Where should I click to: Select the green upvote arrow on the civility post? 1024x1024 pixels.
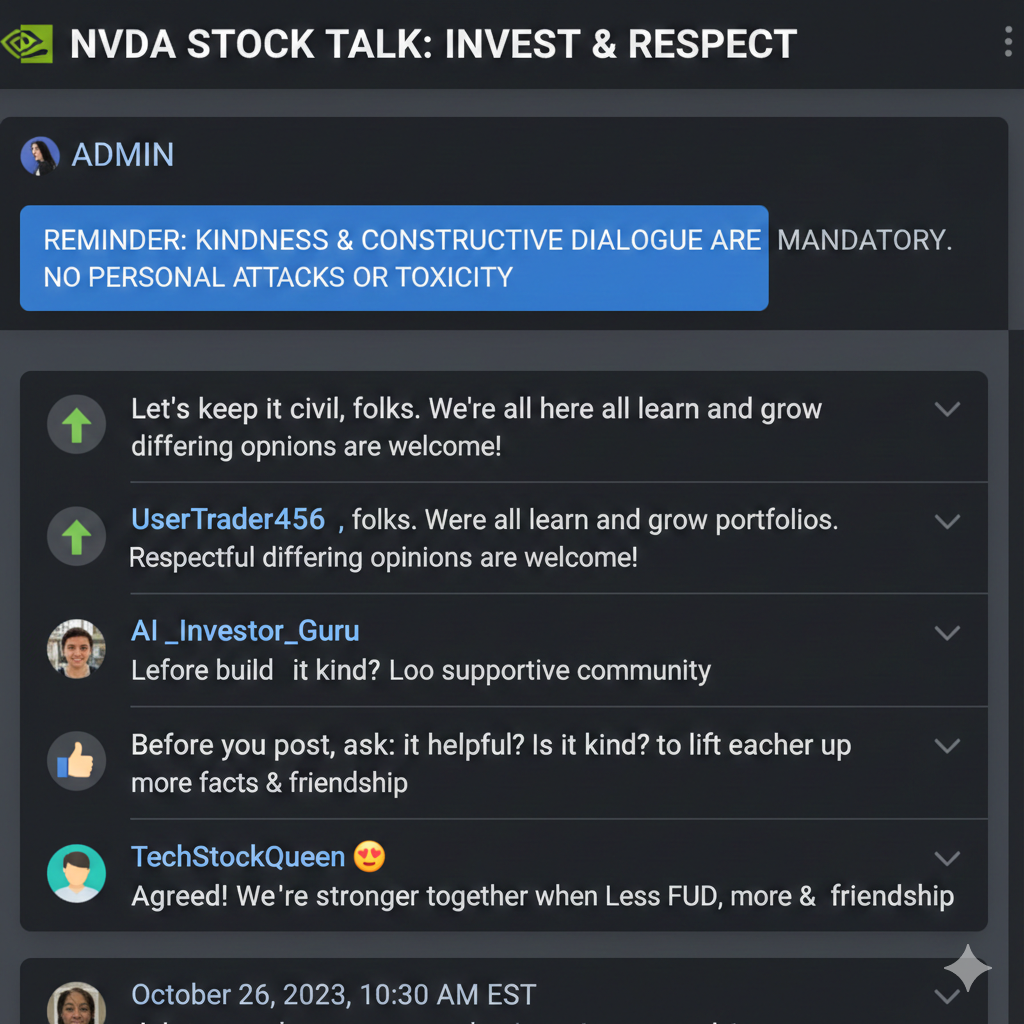[x=76, y=424]
